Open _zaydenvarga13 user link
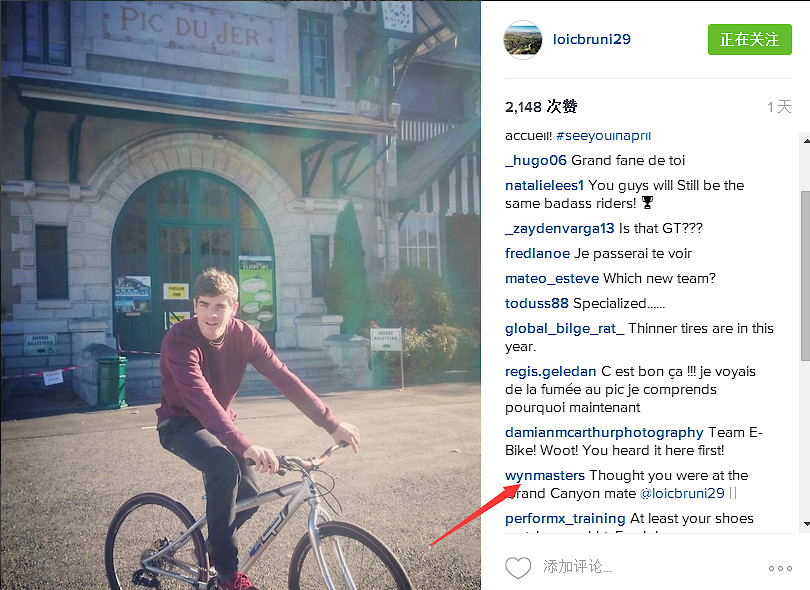The height and width of the screenshot is (590, 810). tap(559, 228)
